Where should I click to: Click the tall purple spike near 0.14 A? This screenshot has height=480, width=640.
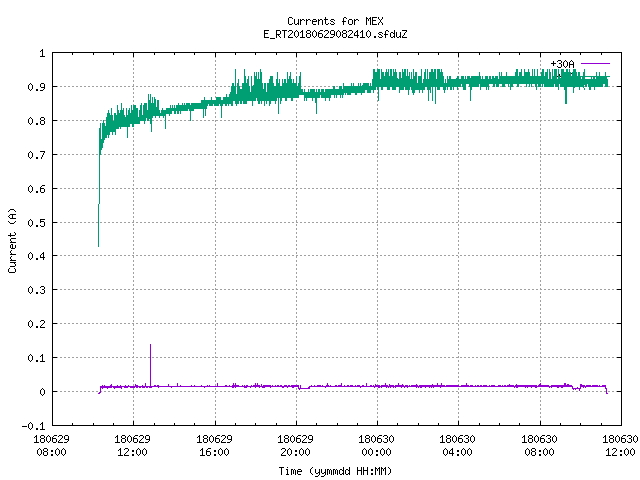[x=150, y=364]
